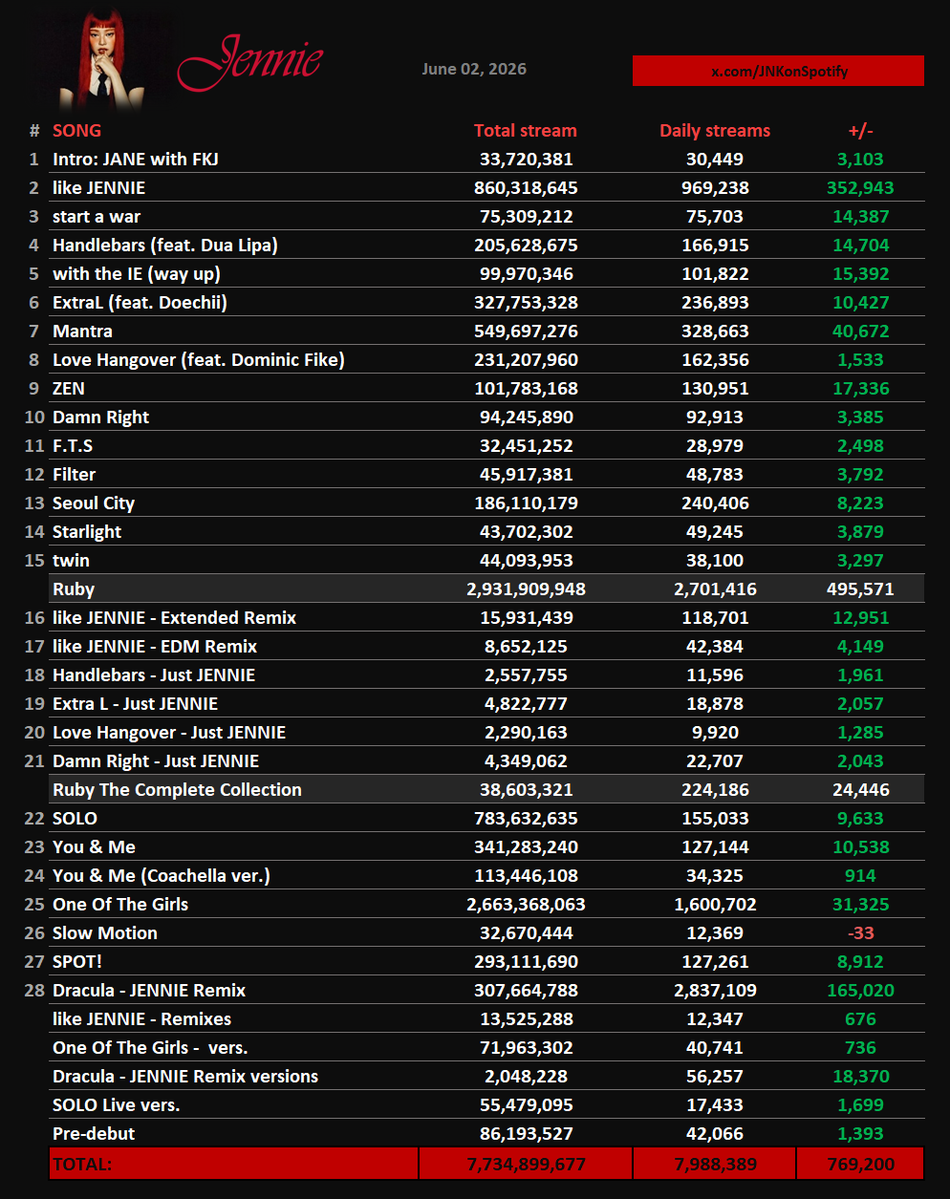
Task: Click the +/- column header
Action: click(861, 131)
